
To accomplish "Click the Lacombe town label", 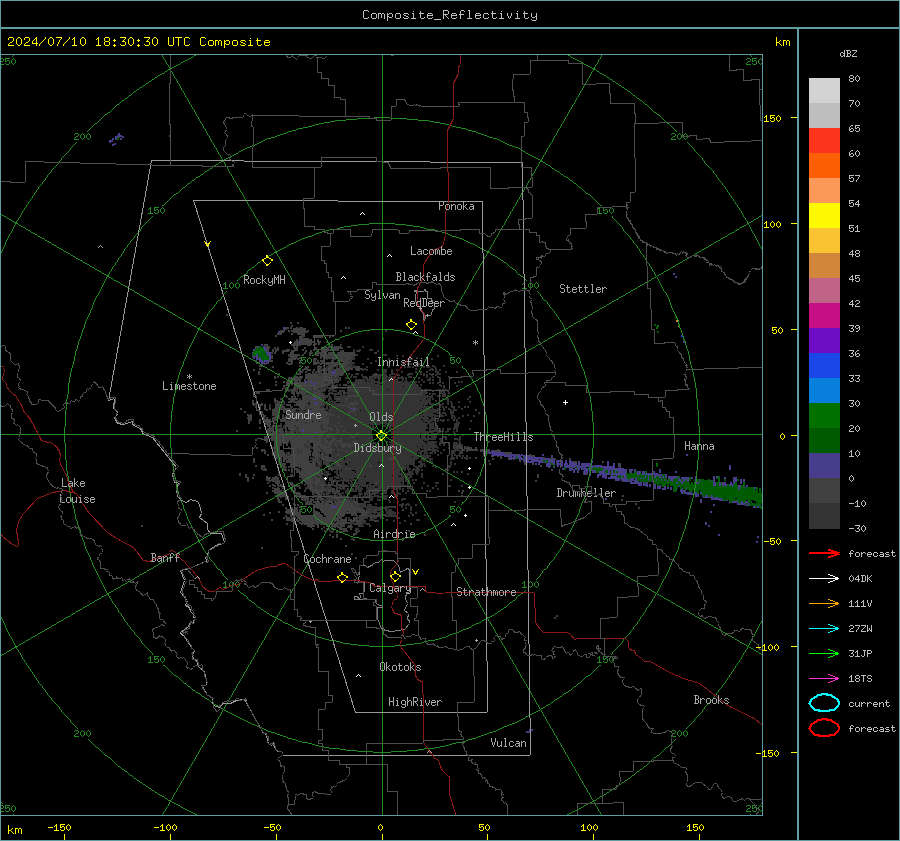I will 431,251.
